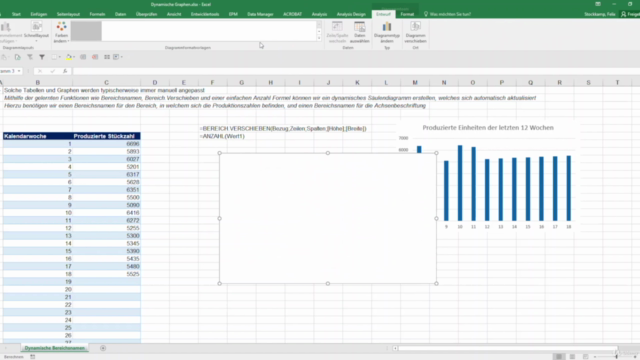Select Dynamische Bereichsnamen sheet tab
640x360 pixels.
(54, 348)
